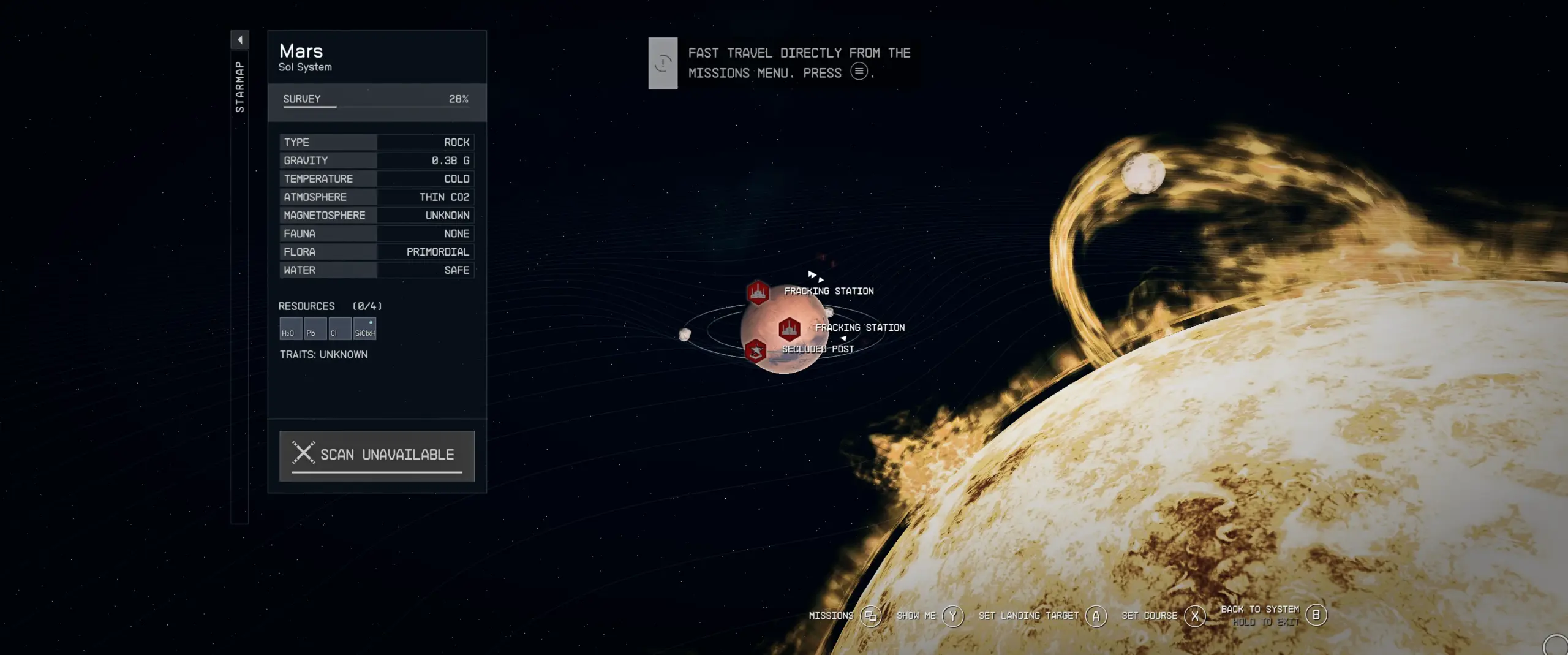The width and height of the screenshot is (1568, 655).
Task: Click the SiClxH resource tile
Action: pos(364,328)
